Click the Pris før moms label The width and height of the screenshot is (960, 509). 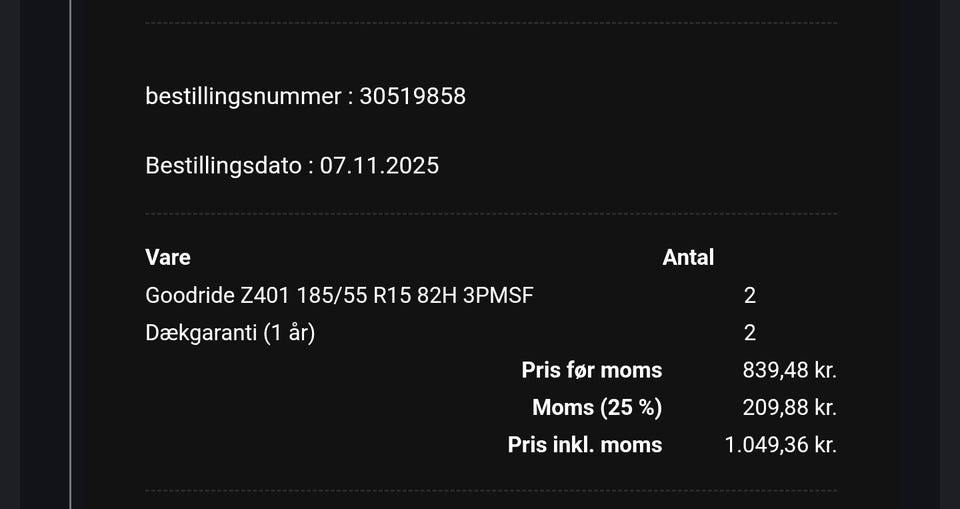pos(591,370)
